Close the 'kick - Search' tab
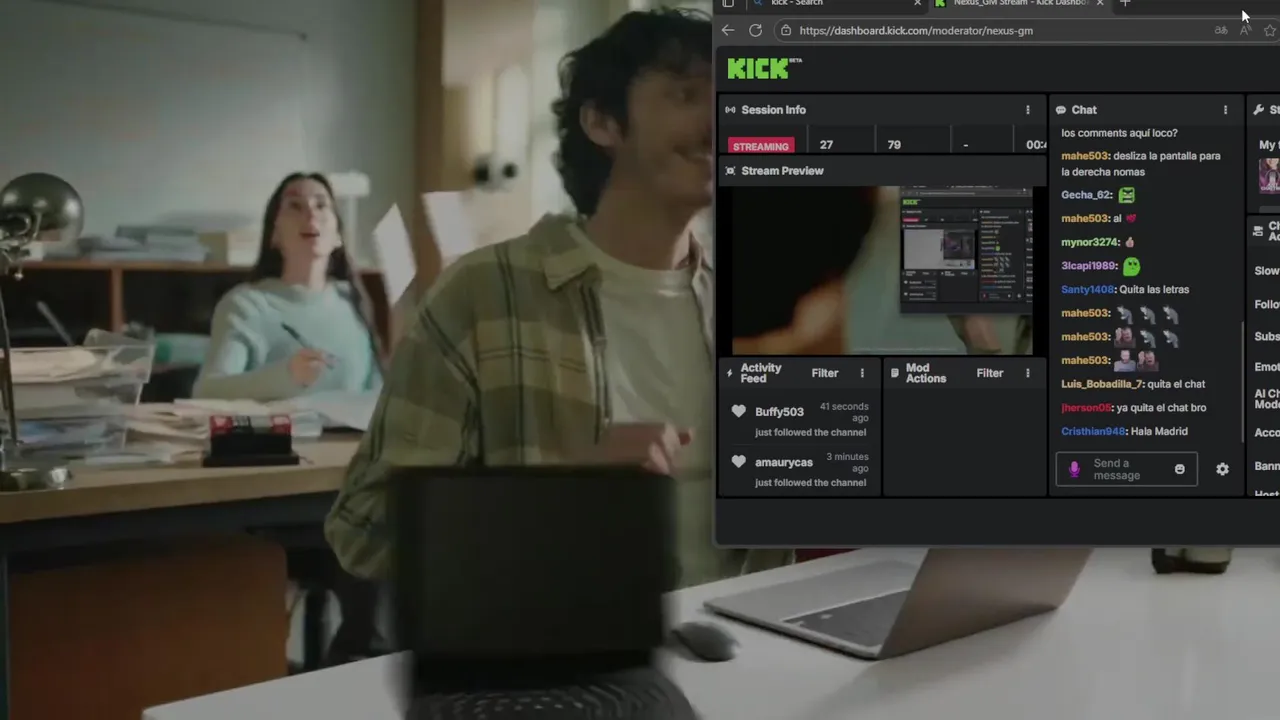 click(x=918, y=3)
